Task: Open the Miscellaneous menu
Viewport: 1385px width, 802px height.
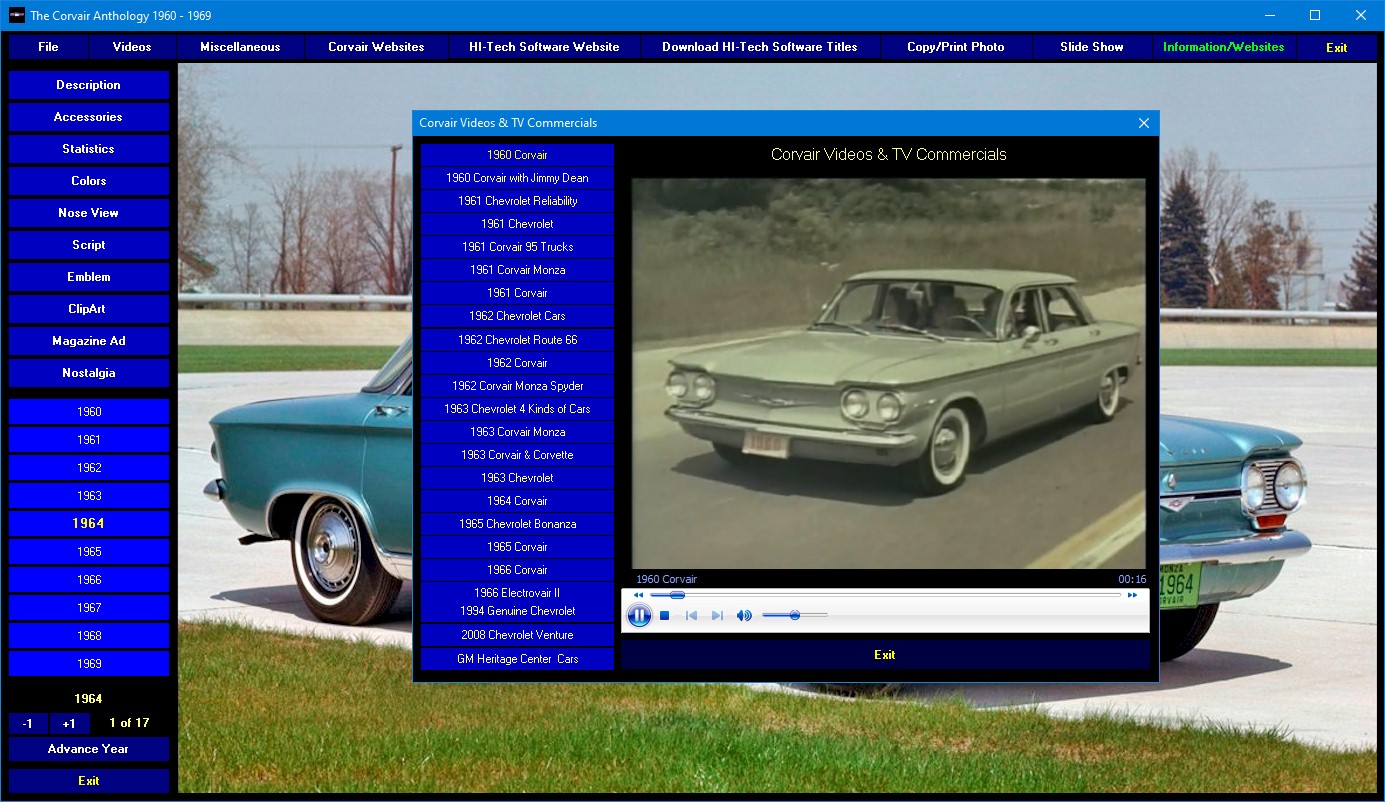Action: coord(240,47)
